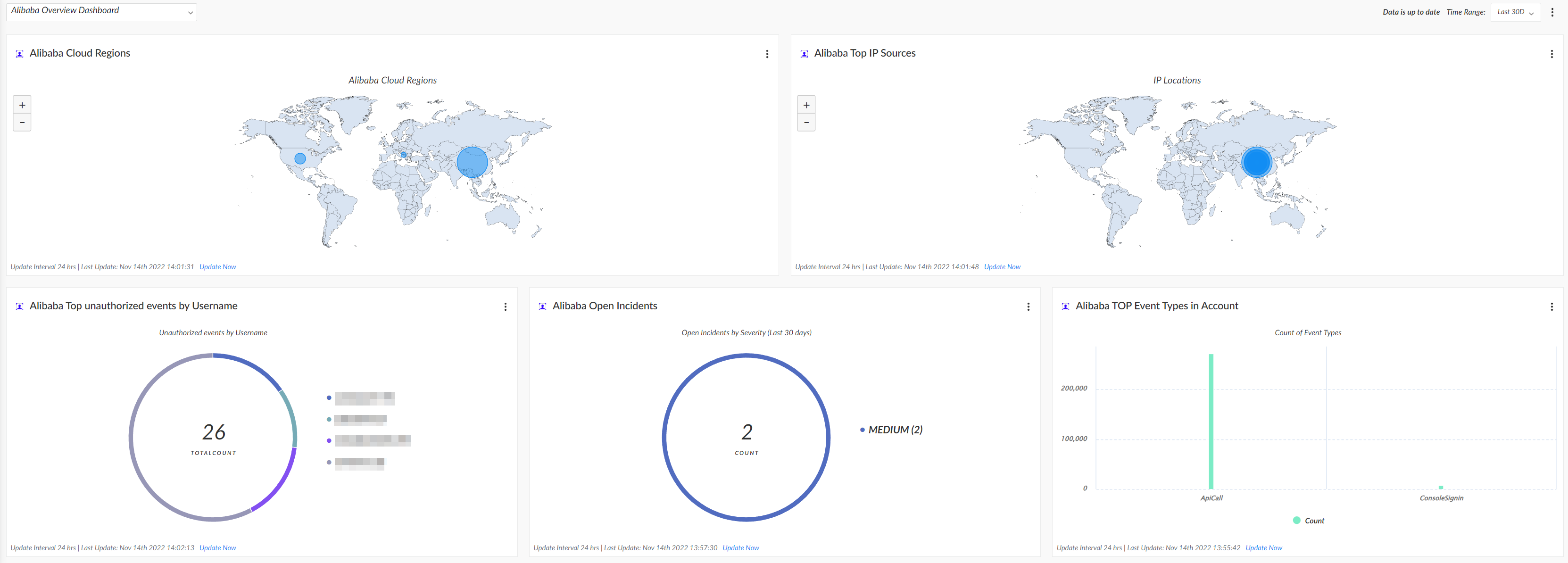Click Update Now in the Event Types widget
Viewport: 1568px width, 563px height.
tap(1264, 548)
